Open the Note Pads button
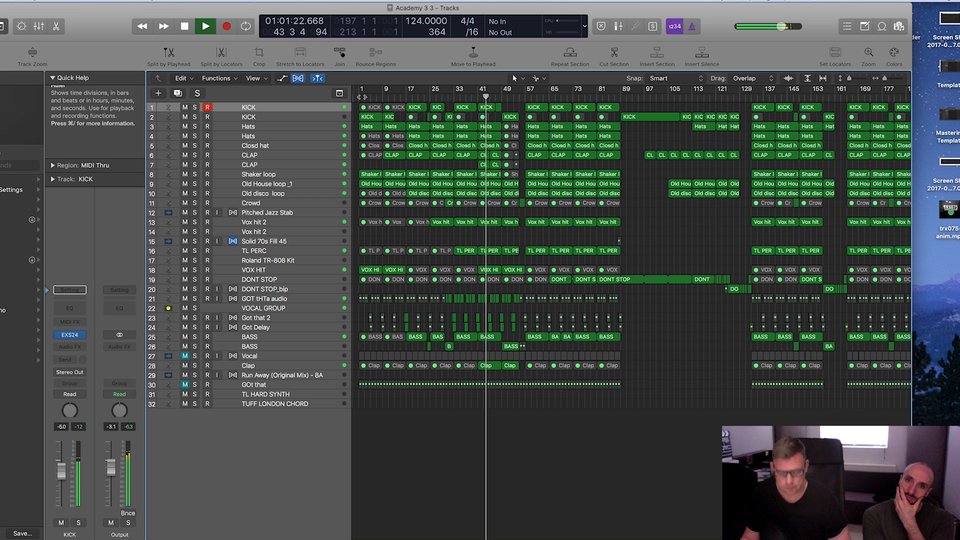The image size is (960, 540). (x=864, y=26)
